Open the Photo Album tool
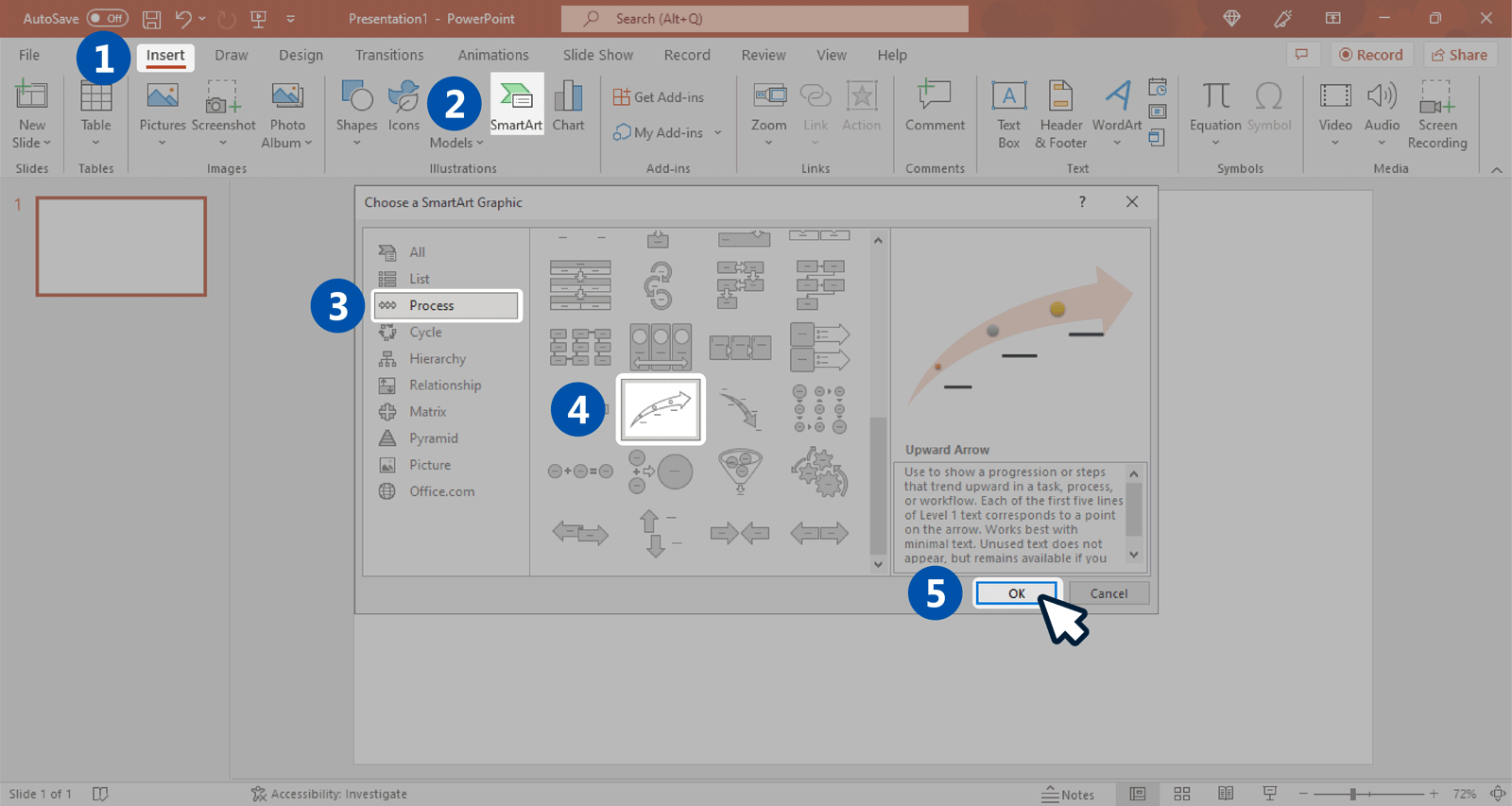Screen dimensions: 1512x806 click(287, 114)
